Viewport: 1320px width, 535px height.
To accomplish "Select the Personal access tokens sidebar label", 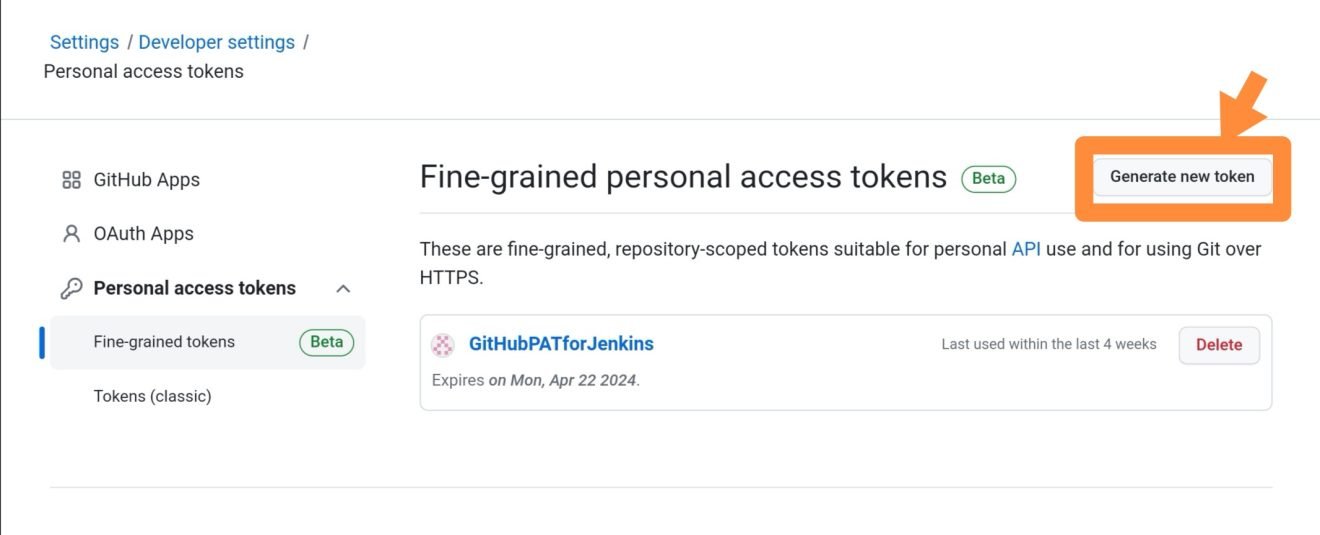I will point(194,288).
